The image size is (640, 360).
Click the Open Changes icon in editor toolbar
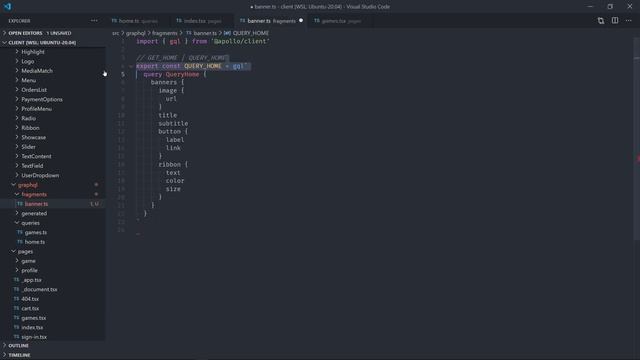click(x=601, y=20)
